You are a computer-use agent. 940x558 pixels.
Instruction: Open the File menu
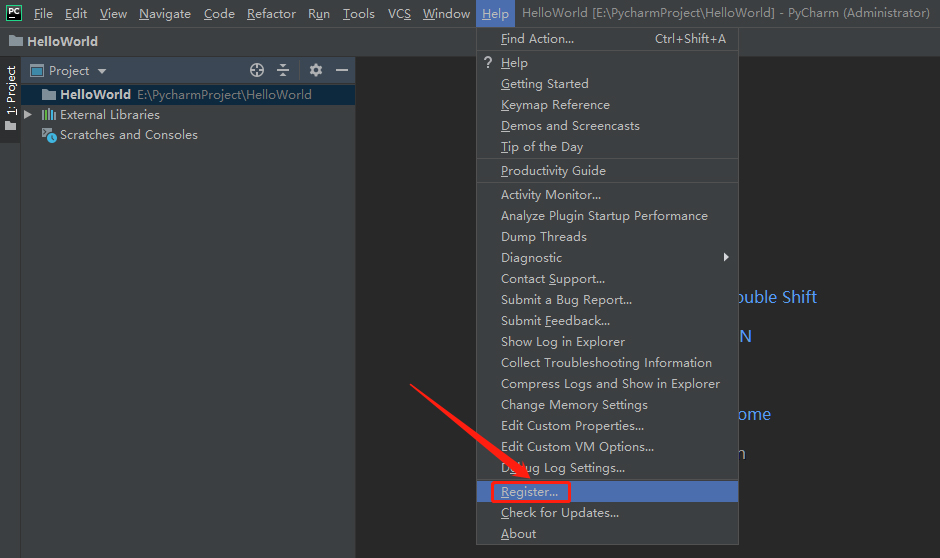43,13
